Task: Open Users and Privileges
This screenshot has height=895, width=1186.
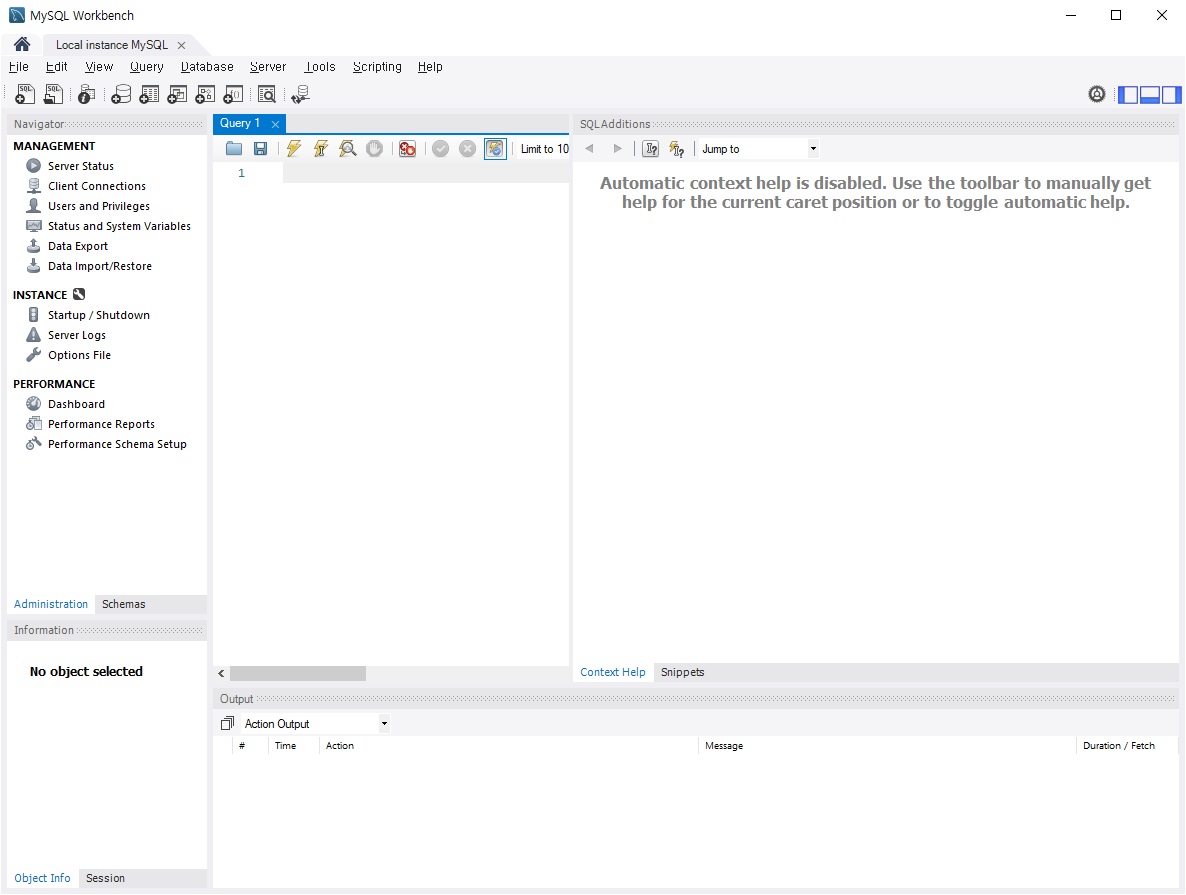Action: click(x=99, y=206)
